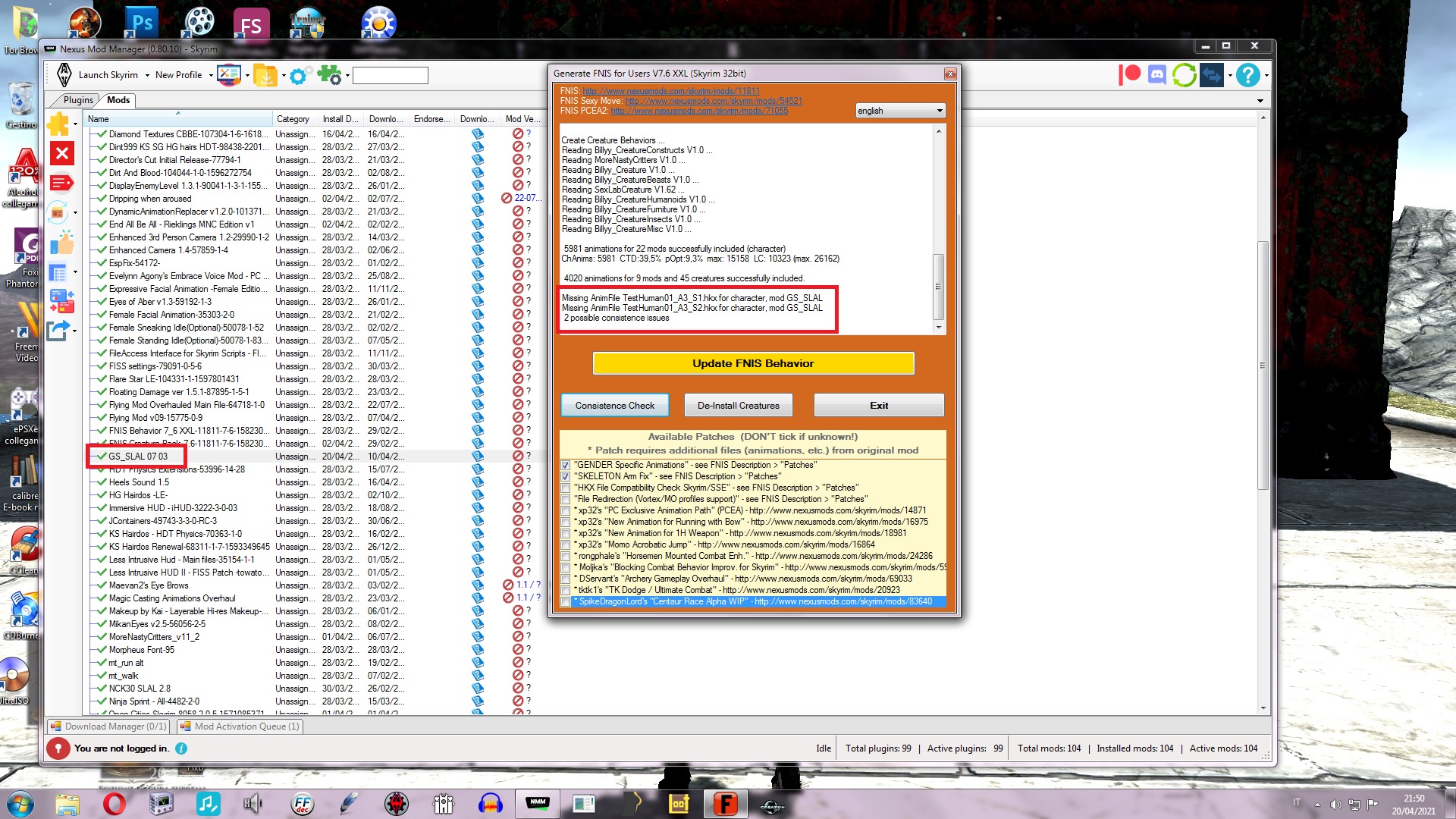Tick New Animation for Running with Bow

565,522
